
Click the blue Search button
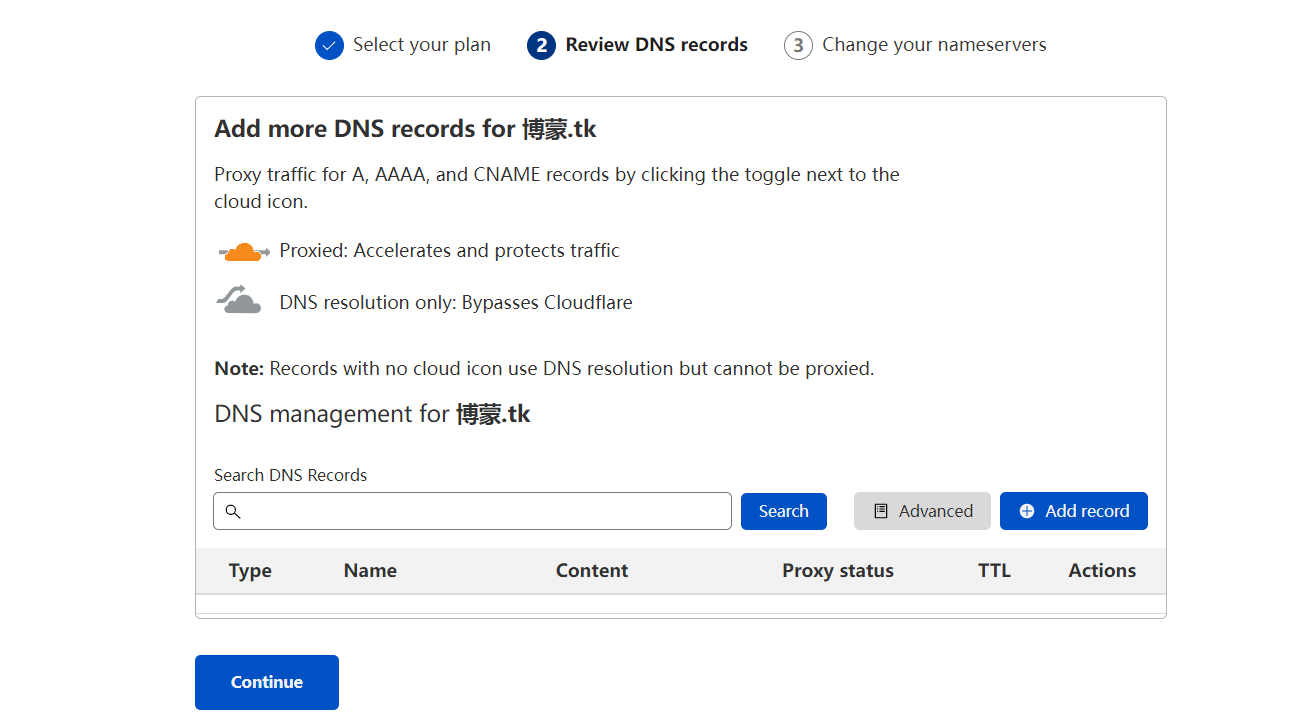(784, 511)
